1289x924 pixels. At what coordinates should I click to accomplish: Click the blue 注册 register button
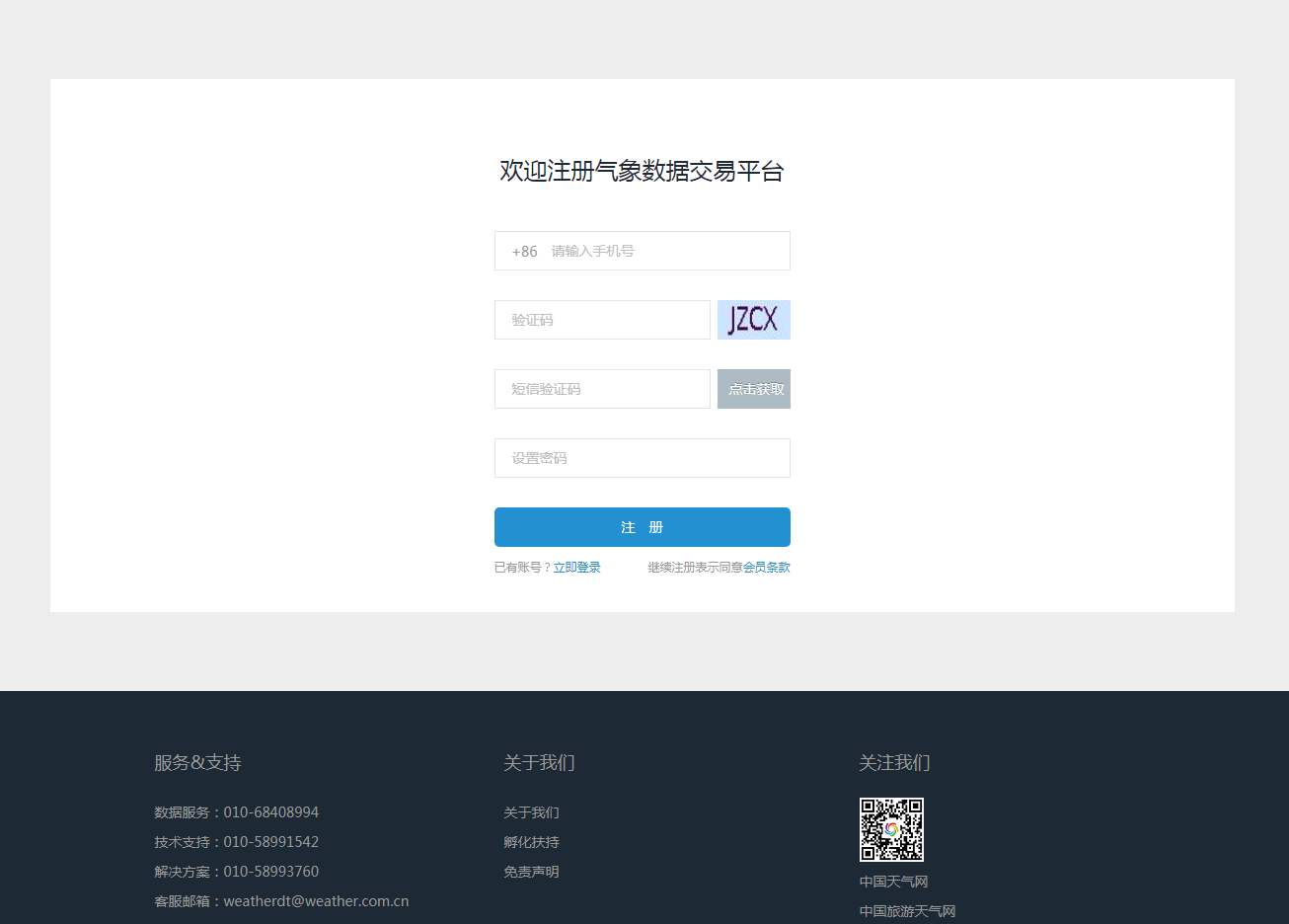pos(642,527)
